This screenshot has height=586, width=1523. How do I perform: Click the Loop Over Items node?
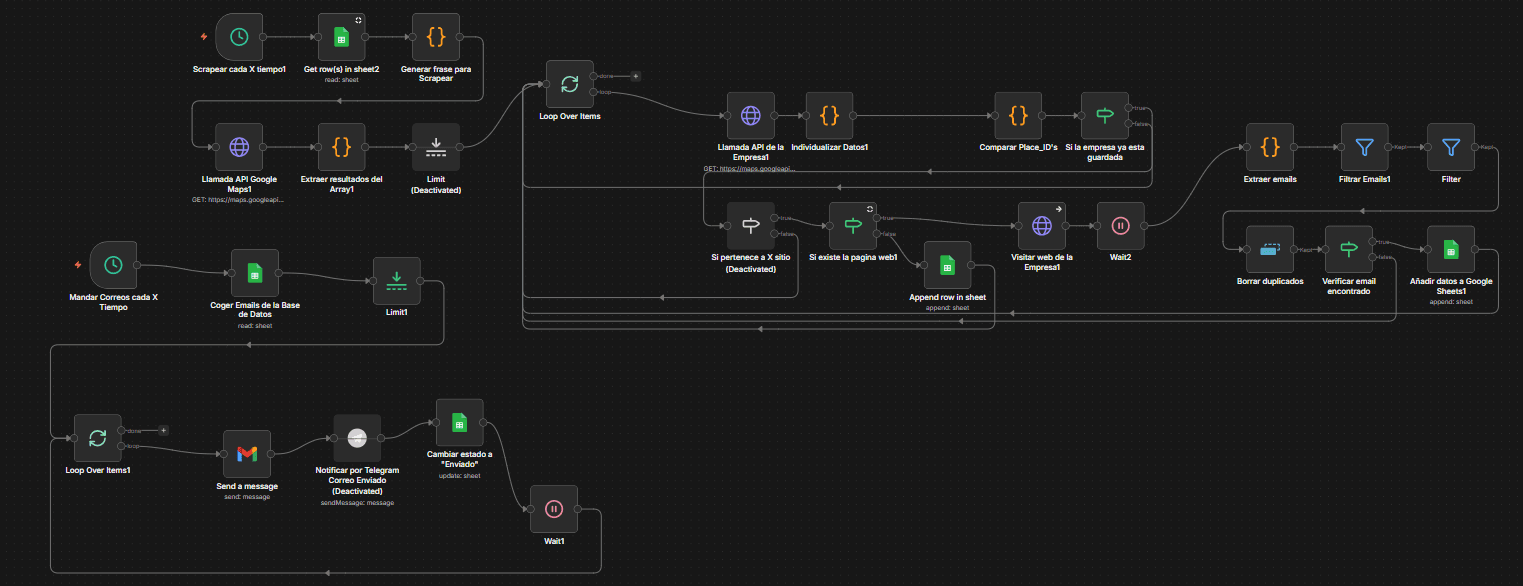570,84
